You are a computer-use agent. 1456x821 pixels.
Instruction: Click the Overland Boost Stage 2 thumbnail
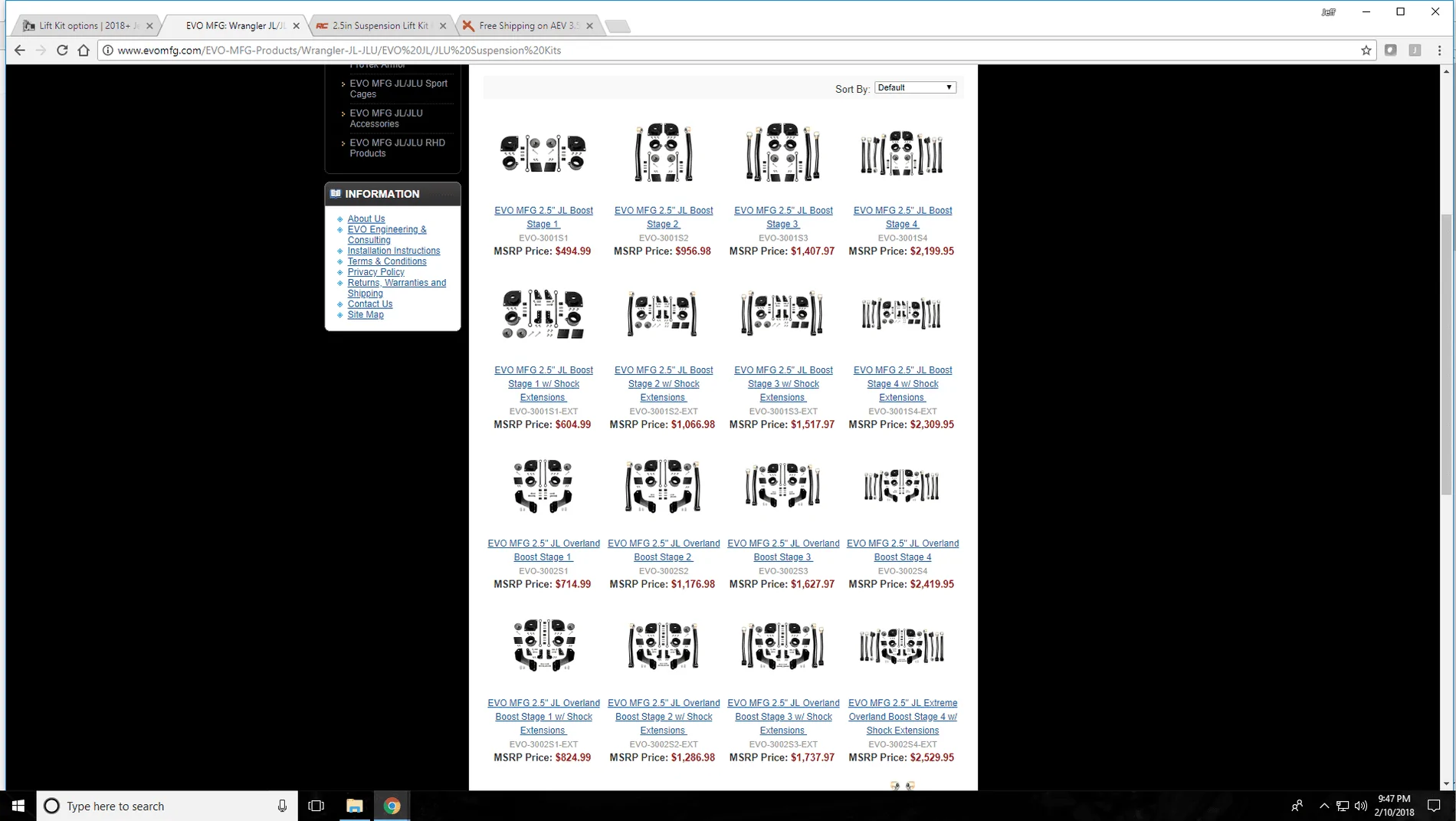coord(663,486)
